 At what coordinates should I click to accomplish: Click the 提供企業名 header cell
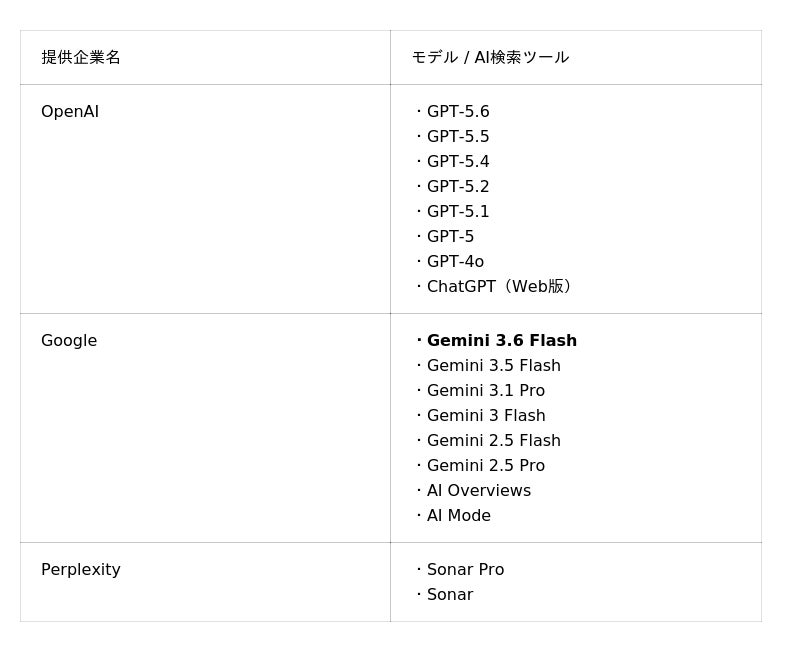coord(205,58)
